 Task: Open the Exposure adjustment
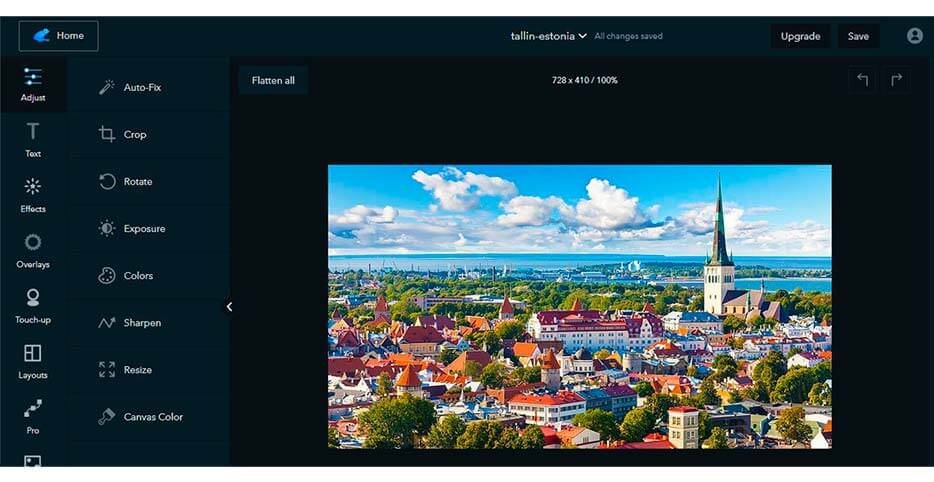pos(143,229)
